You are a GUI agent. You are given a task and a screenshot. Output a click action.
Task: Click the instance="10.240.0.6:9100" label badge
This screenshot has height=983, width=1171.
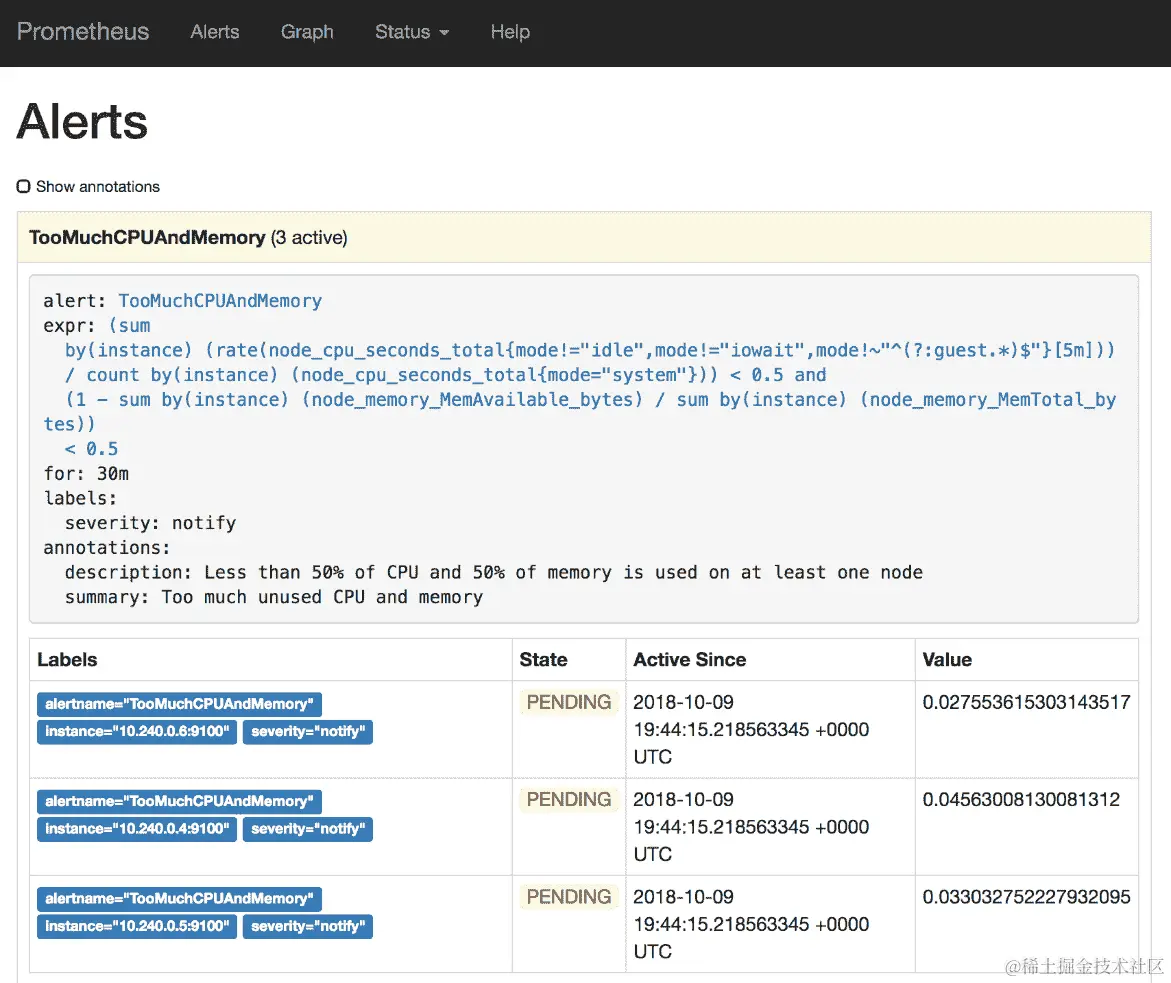(137, 732)
